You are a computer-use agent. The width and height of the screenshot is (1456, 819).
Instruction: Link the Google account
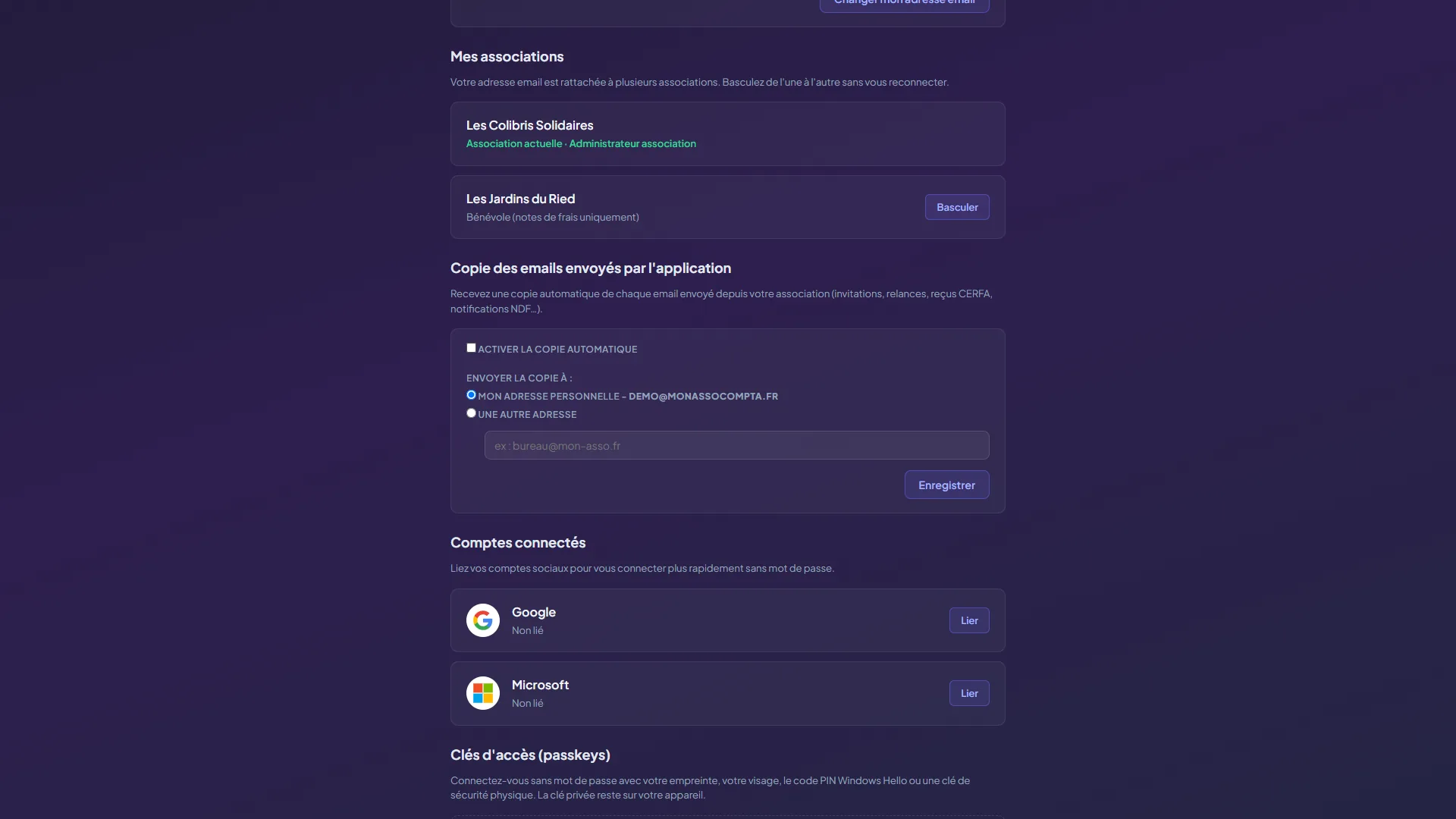[969, 620]
